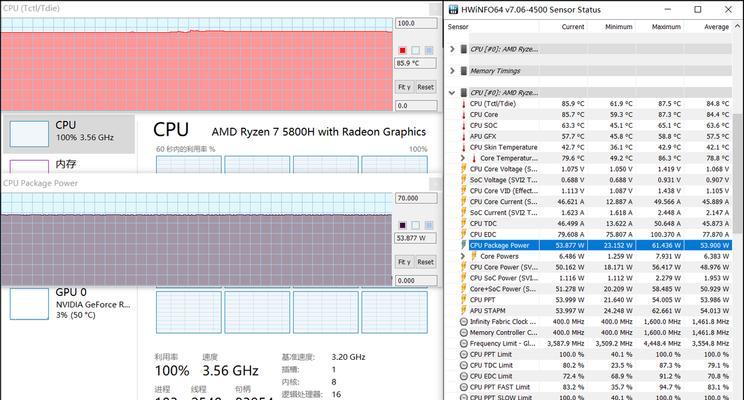Select GPU 0 NVIDIA GeForce in Task Manager
Screen dimensions: 744x400
point(69,304)
